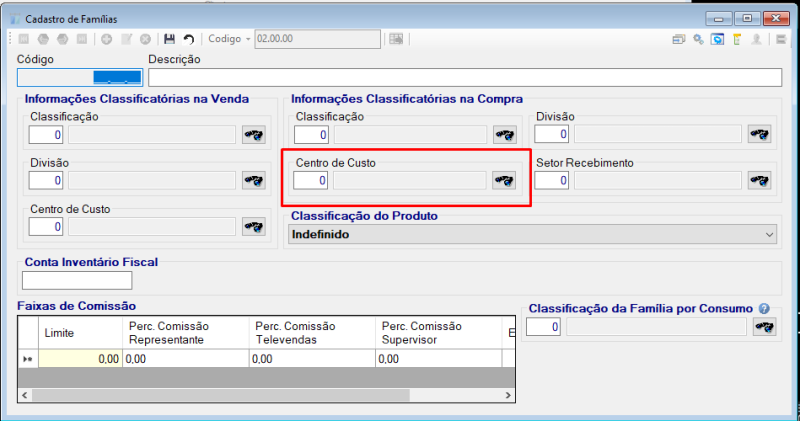Click Família por Consumo code field

coord(543,327)
